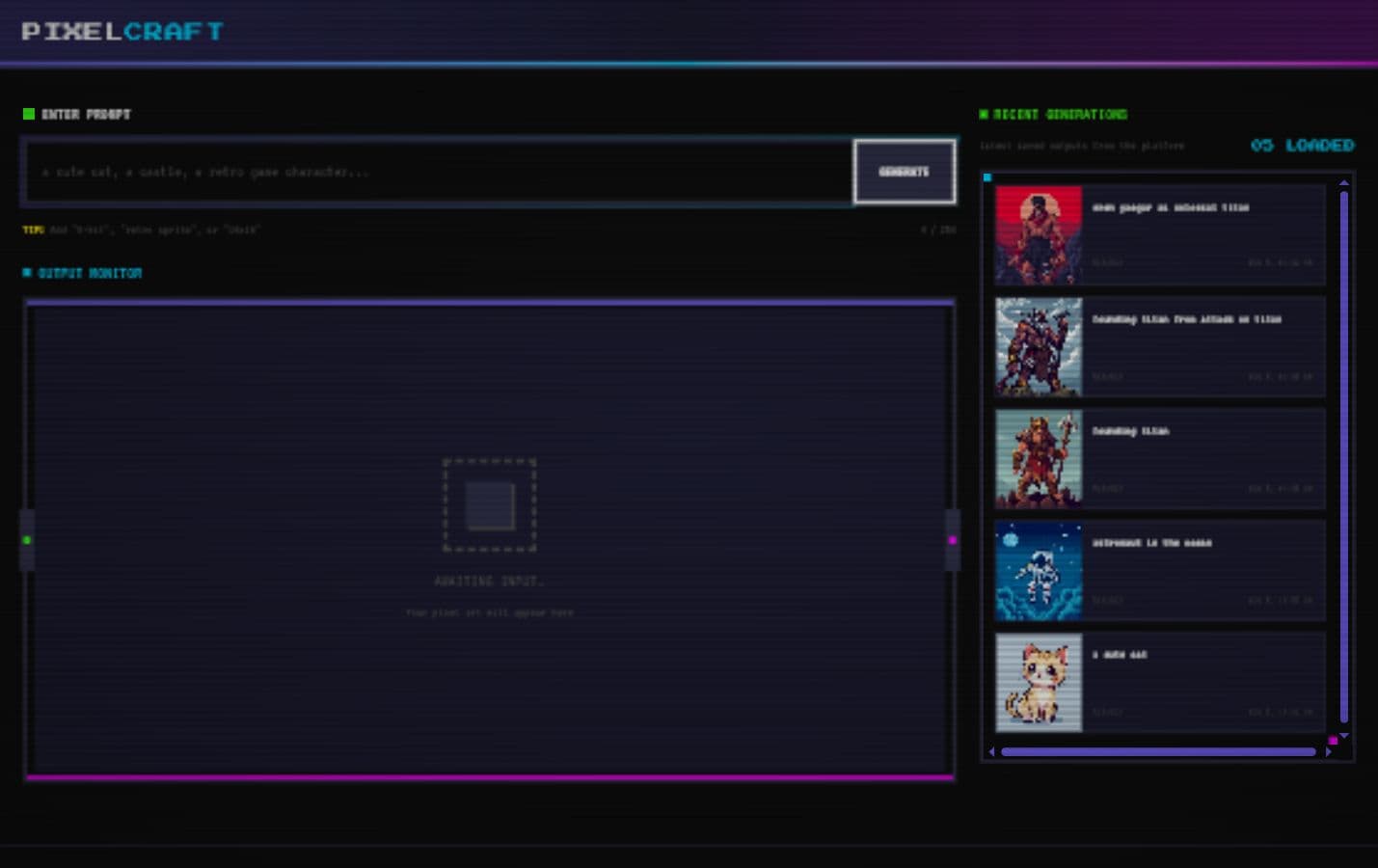Click the OUTPUT MONITOR heading
Screen dimensions: 1378x868
coord(90,273)
